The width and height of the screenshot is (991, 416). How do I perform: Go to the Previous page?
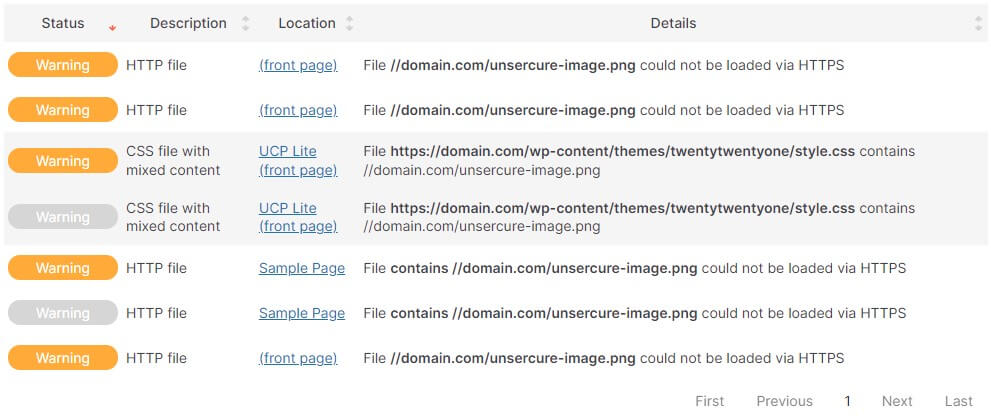click(x=784, y=401)
